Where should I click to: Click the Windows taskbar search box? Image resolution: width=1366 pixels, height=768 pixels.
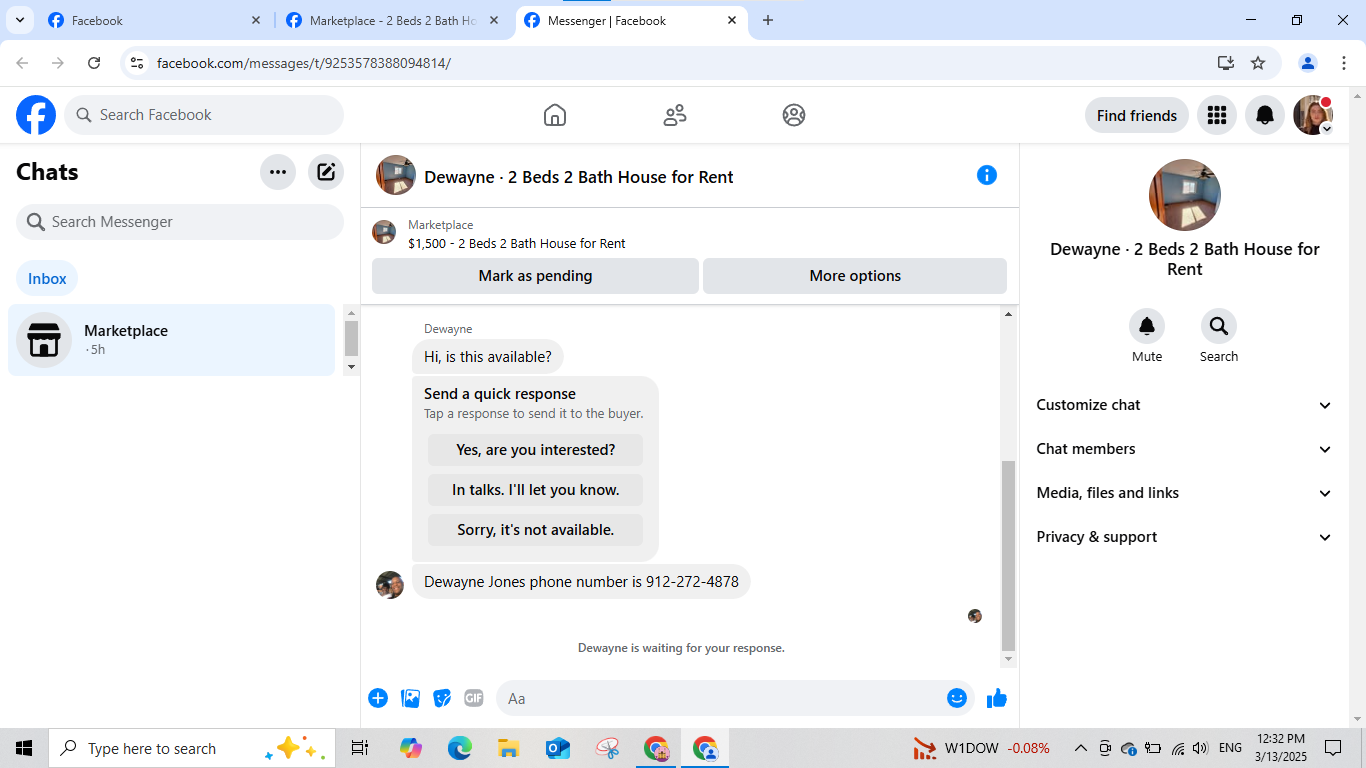(192, 748)
